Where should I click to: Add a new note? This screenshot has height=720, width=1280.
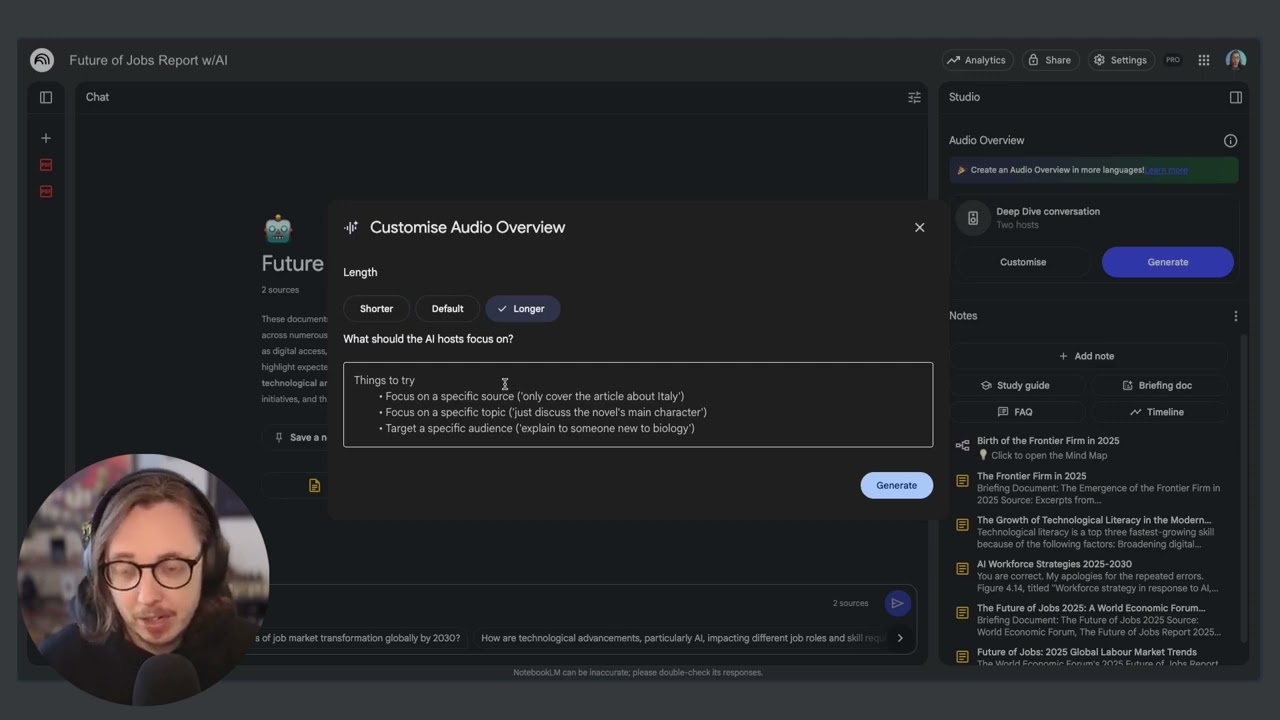pos(1087,356)
